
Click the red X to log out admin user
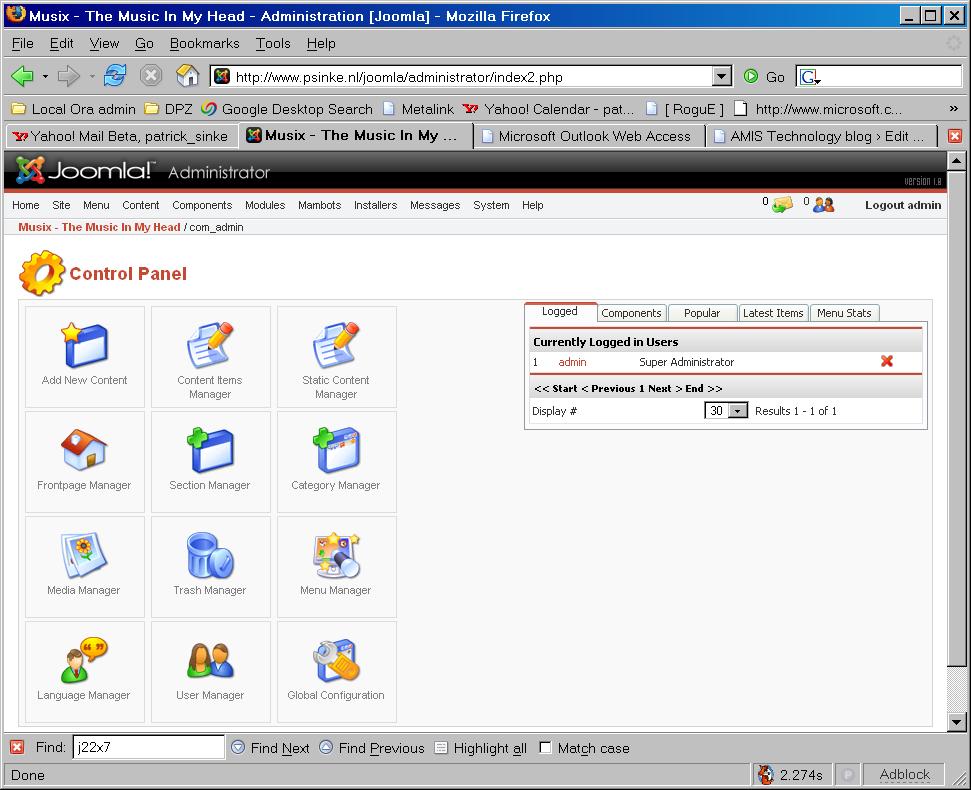pos(886,362)
